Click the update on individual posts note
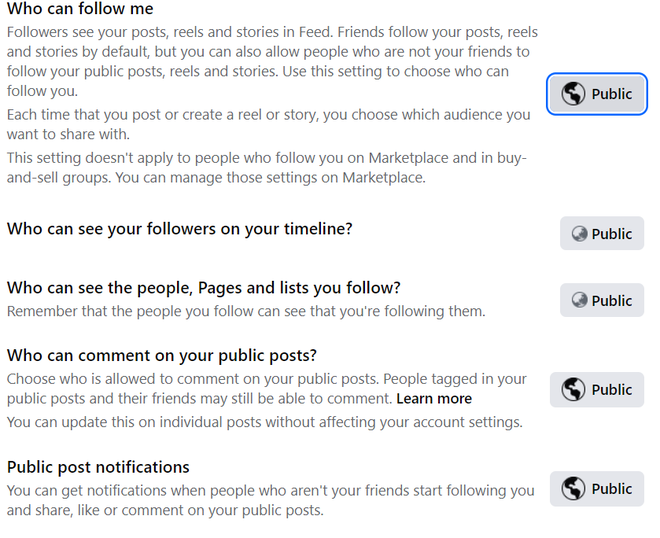The image size is (660, 538). (264, 422)
